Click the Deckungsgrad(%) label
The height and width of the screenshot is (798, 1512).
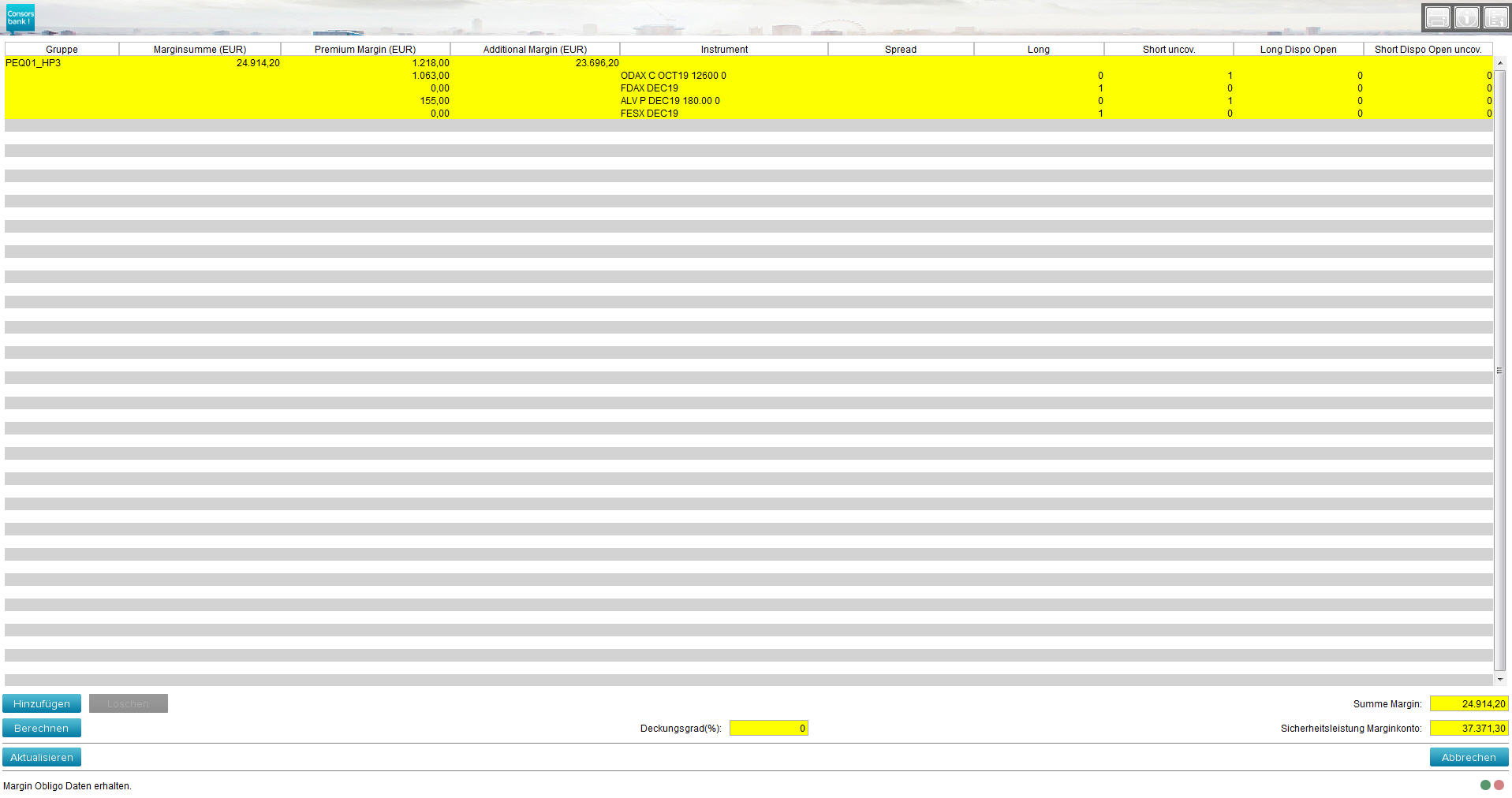click(681, 729)
